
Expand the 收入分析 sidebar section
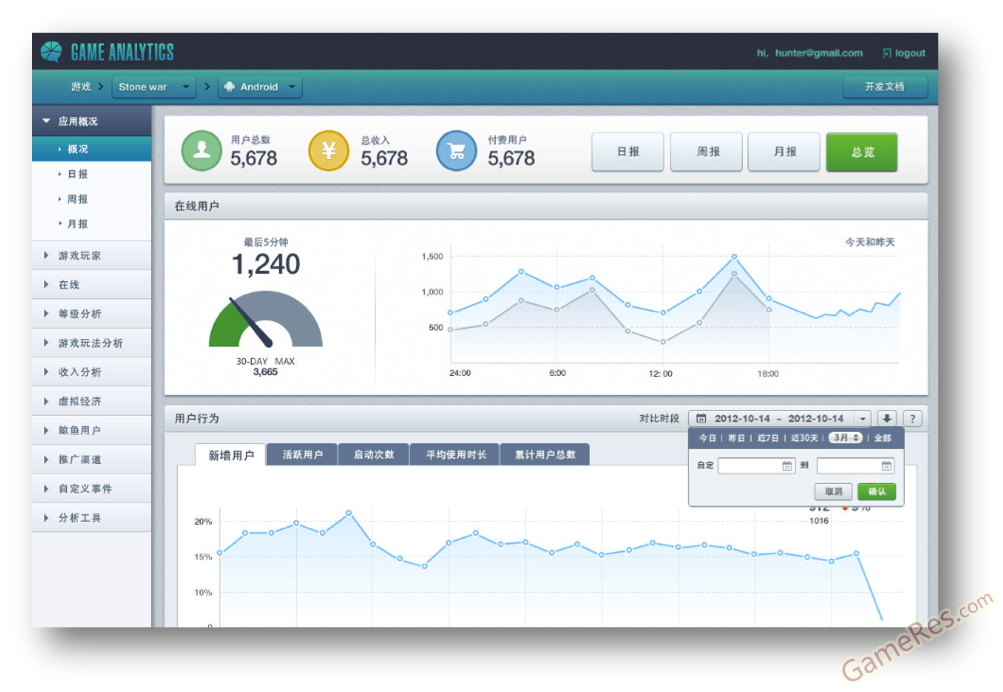click(x=91, y=372)
